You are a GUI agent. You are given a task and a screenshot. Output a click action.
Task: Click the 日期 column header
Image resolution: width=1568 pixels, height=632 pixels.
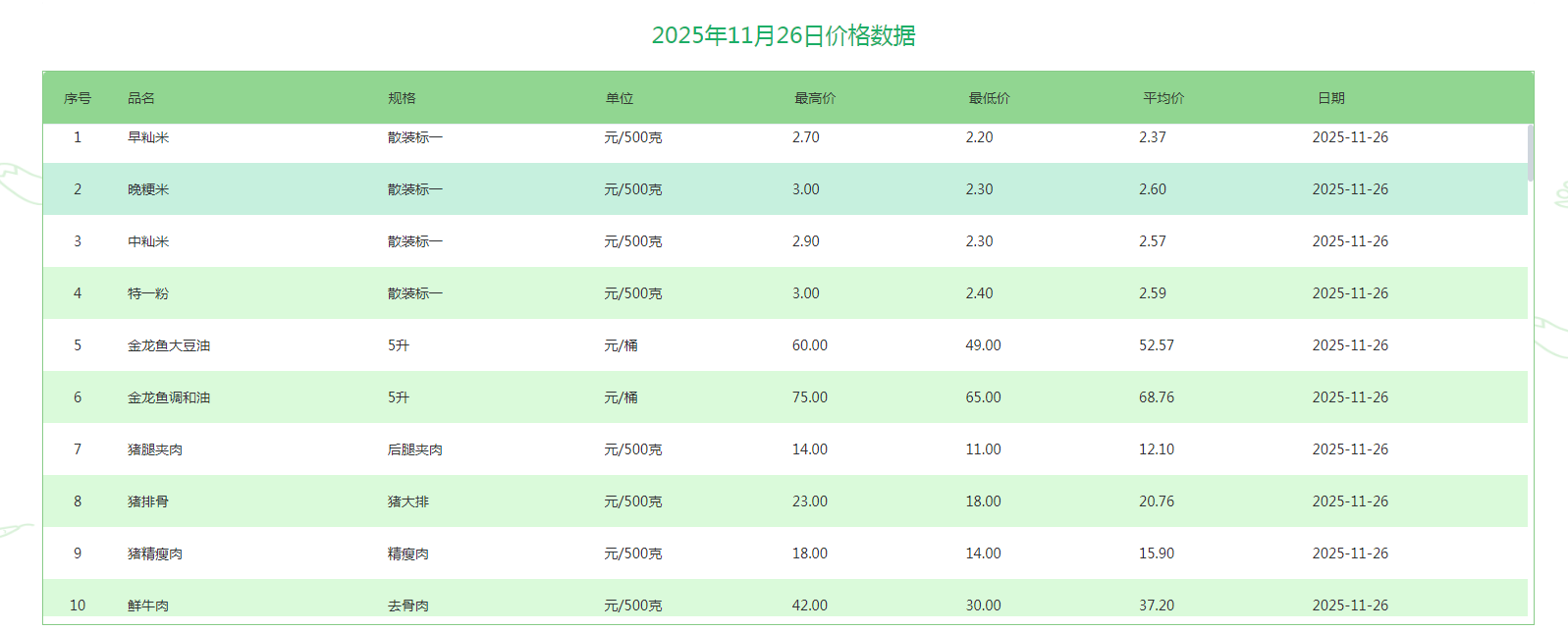point(1331,98)
